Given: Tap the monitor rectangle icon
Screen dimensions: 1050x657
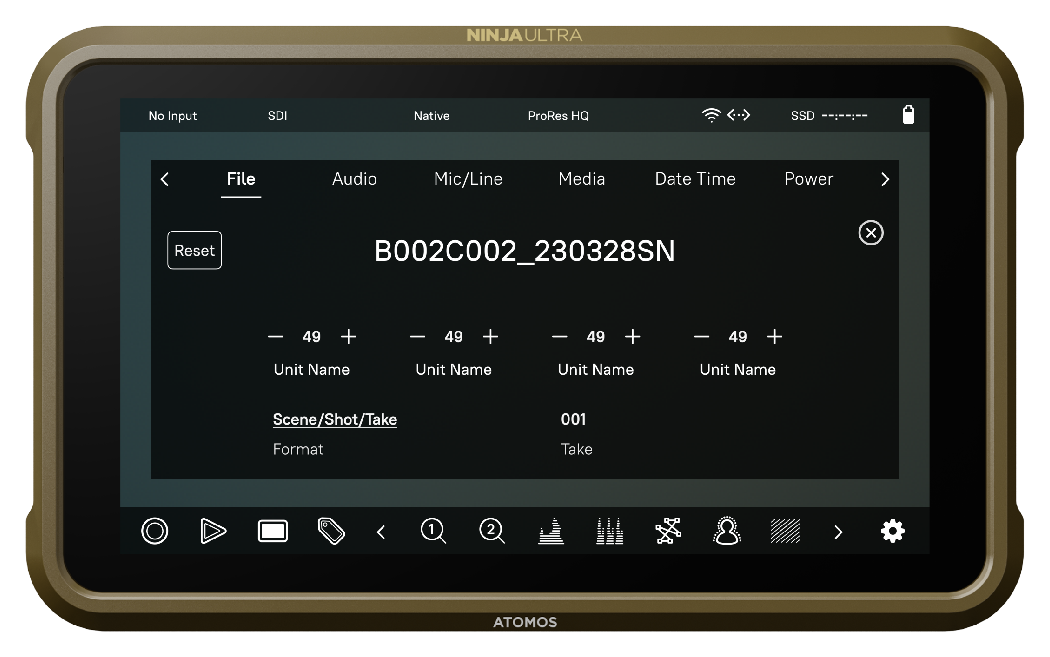Looking at the screenshot, I should pos(273,532).
